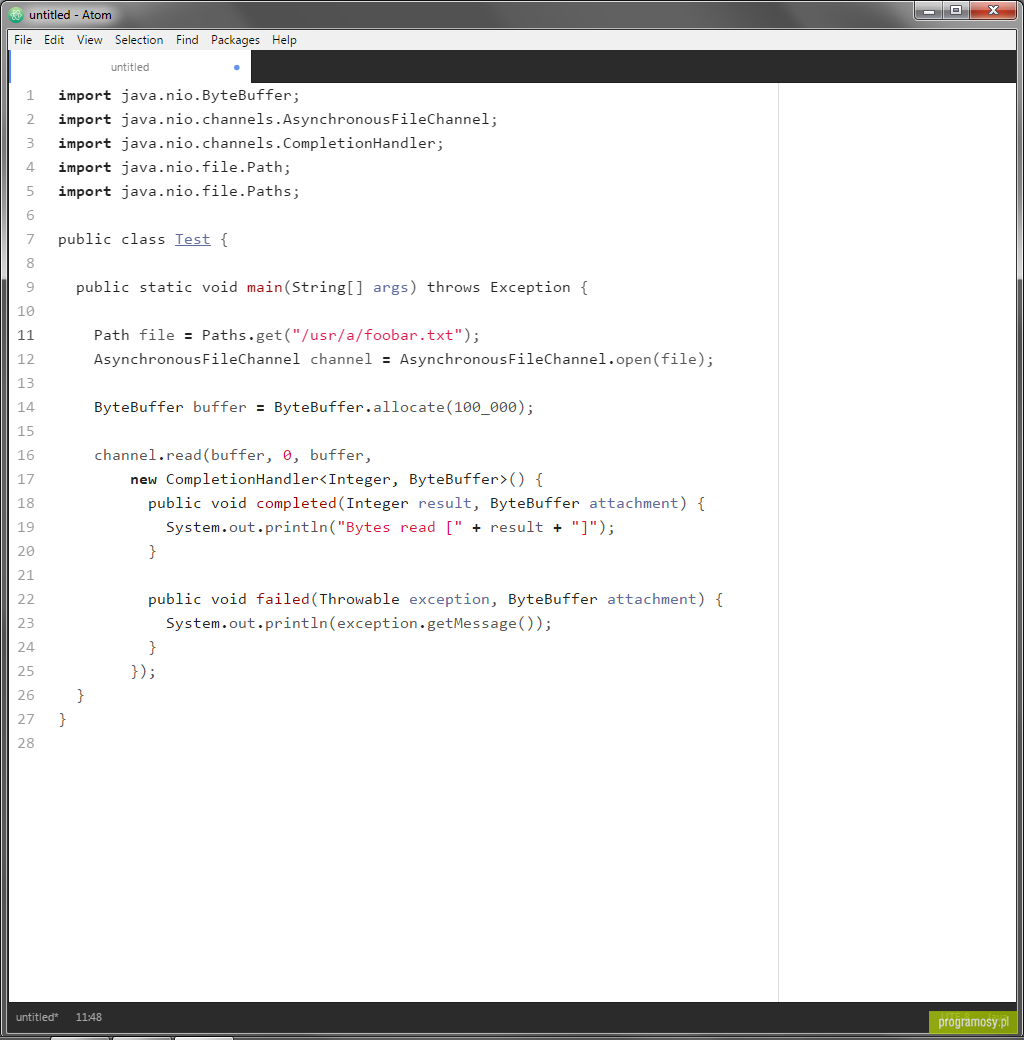
Task: Click the "result" parameter on line 18
Action: [444, 503]
